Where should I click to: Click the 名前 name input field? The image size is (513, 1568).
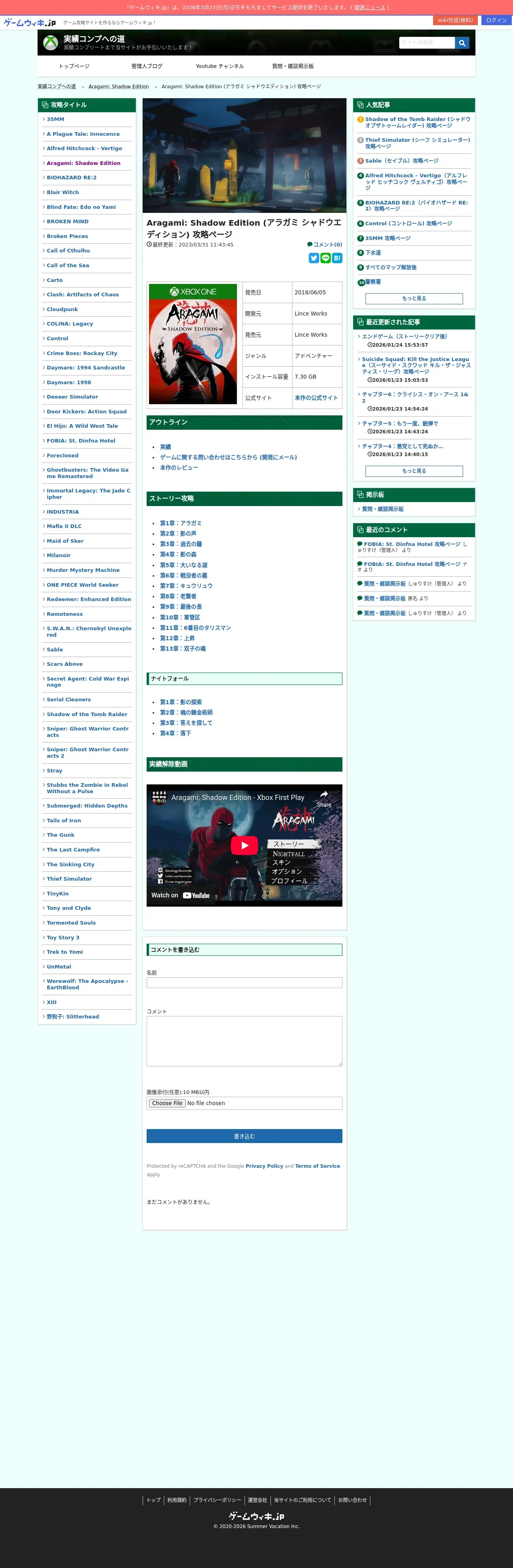pos(245,982)
